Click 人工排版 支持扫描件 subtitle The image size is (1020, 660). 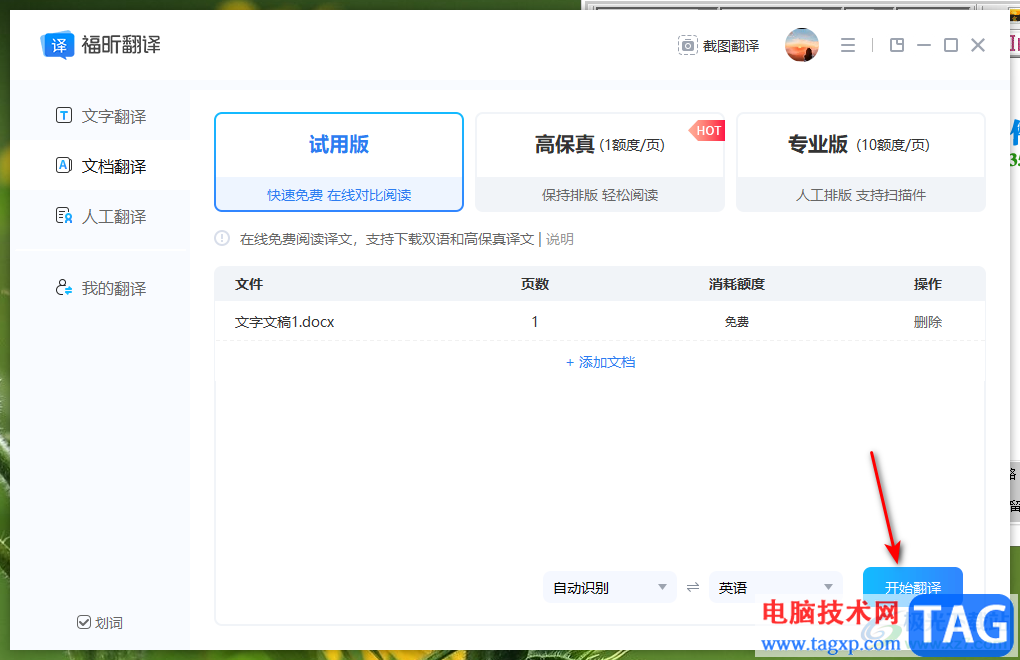(x=861, y=195)
